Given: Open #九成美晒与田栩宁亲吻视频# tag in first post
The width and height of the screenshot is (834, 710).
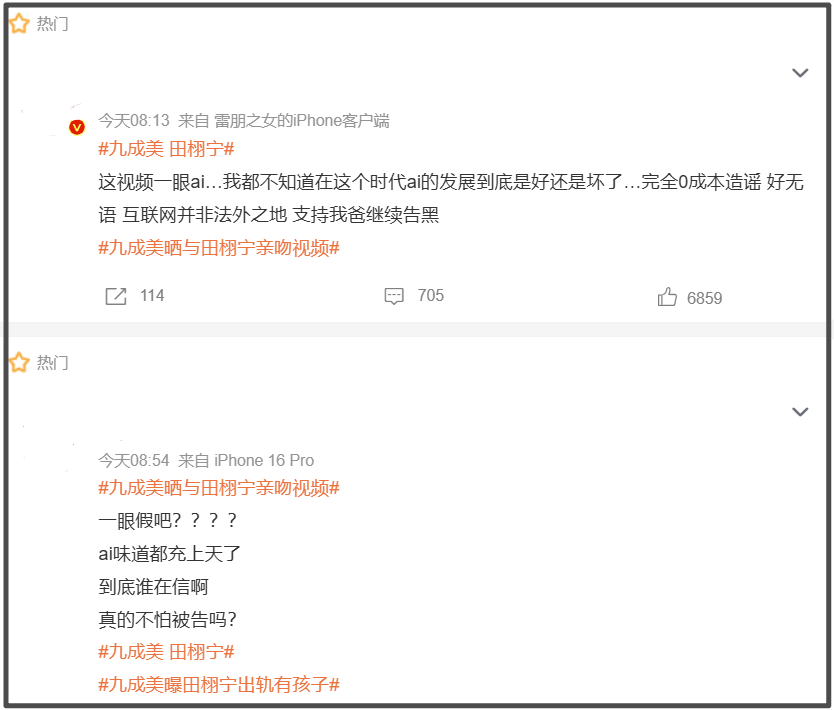Looking at the screenshot, I should pyautogui.click(x=219, y=248).
